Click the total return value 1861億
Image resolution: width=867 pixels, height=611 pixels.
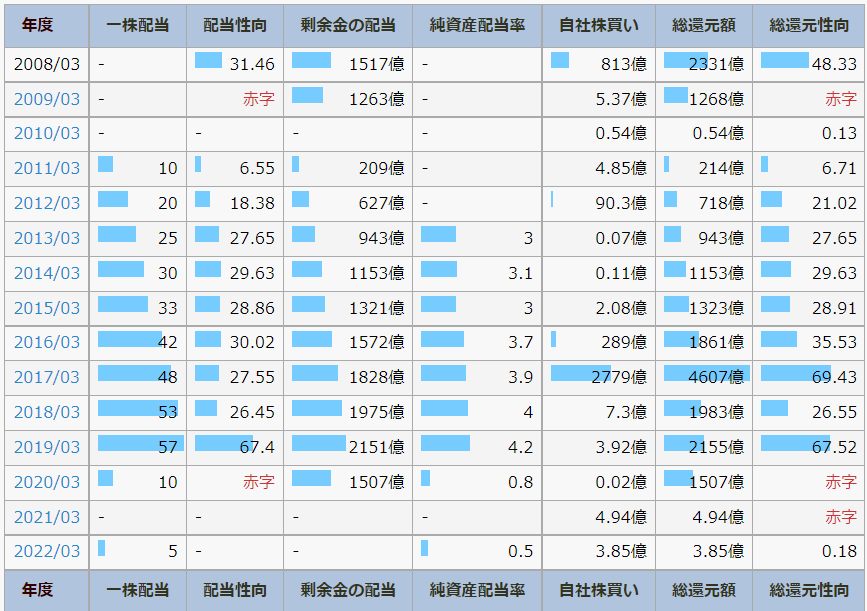[x=716, y=342]
